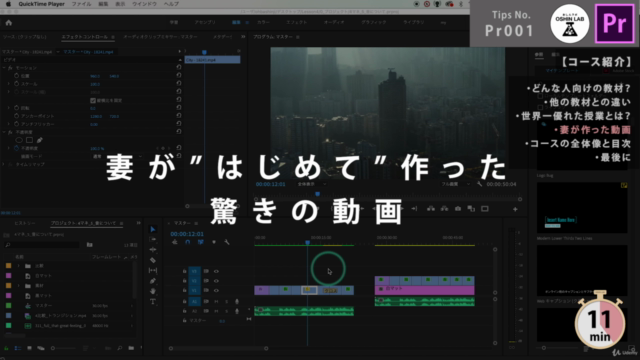
Task: Switch to Assembly workspace
Action: [205, 22]
